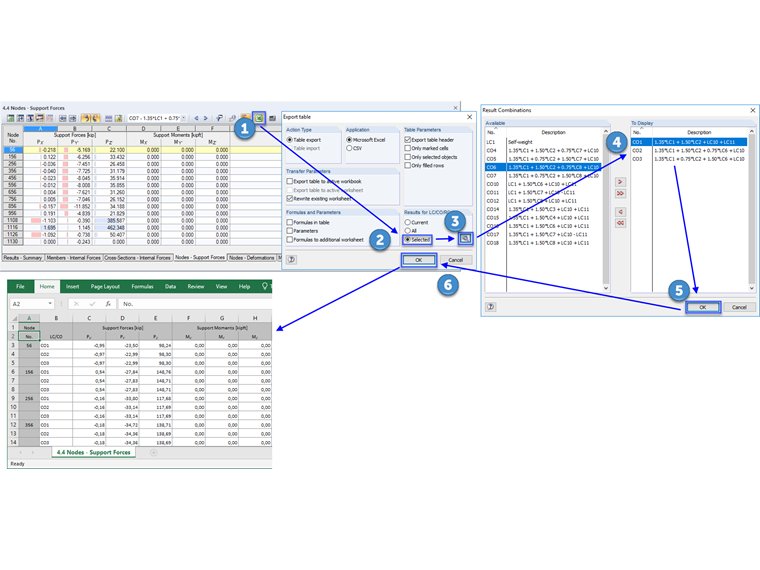Viewport: 760px width, 570px height.
Task: Open Excel Data tab
Action: (170, 286)
